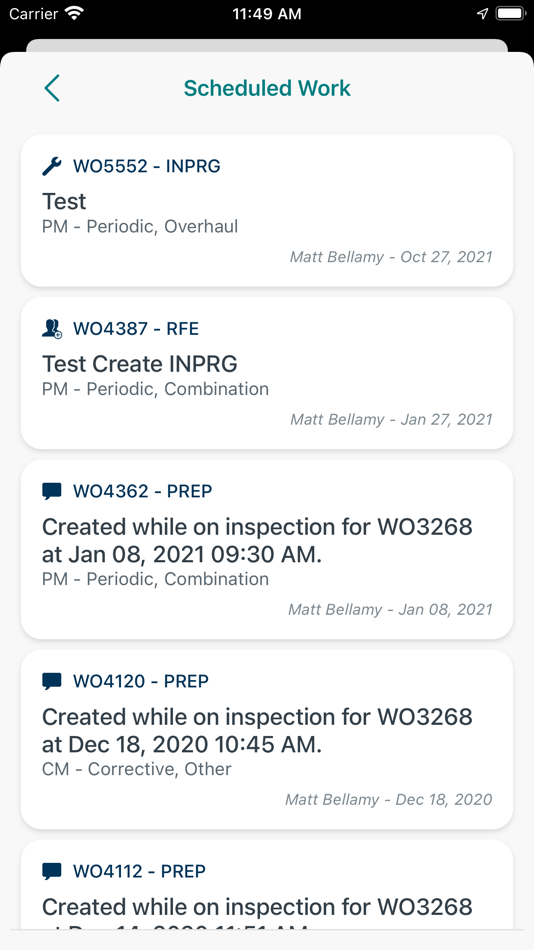Viewport: 534px width, 950px height.
Task: Tap the people icon on WO4387
Action: click(x=52, y=328)
